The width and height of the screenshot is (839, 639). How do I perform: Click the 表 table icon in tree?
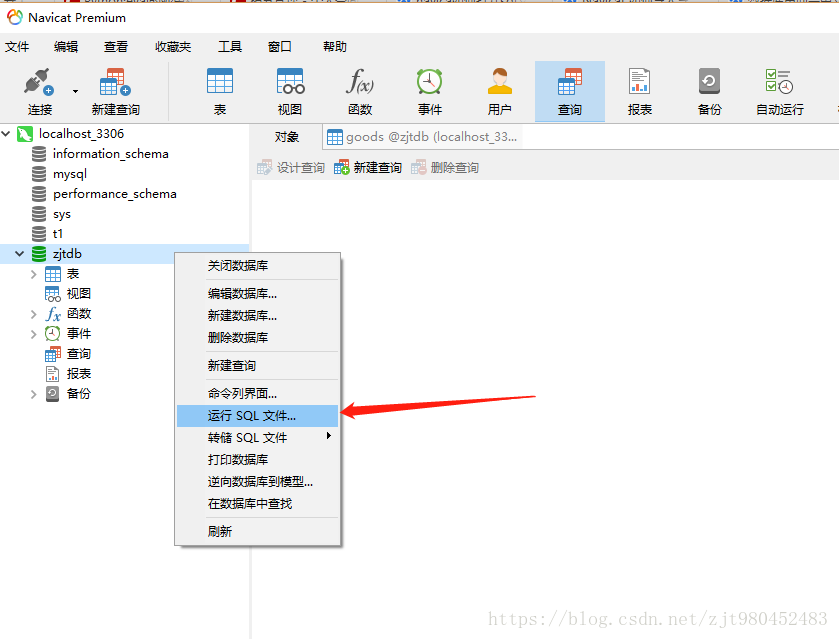tap(52, 274)
